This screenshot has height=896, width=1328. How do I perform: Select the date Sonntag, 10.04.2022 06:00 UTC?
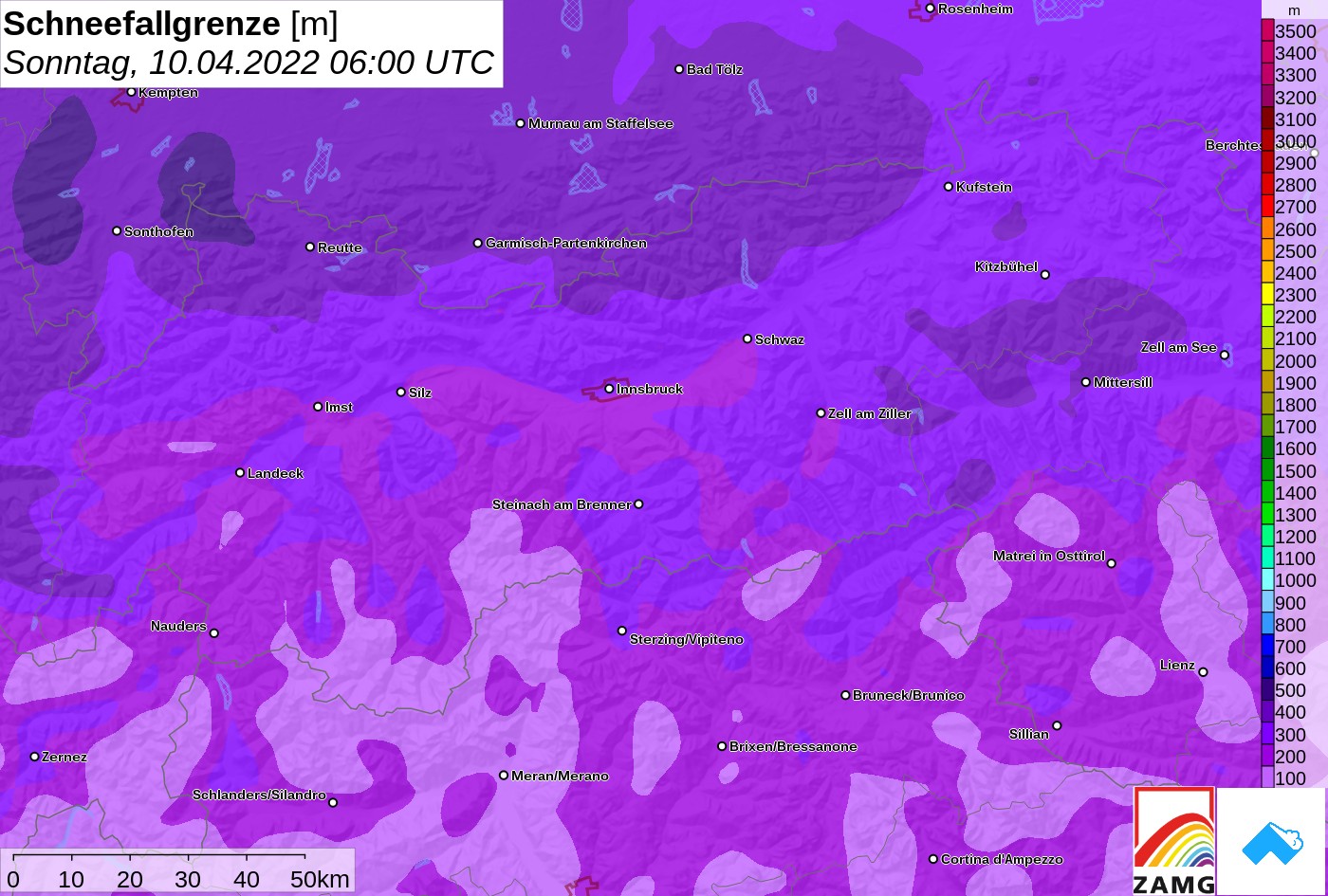(249, 63)
